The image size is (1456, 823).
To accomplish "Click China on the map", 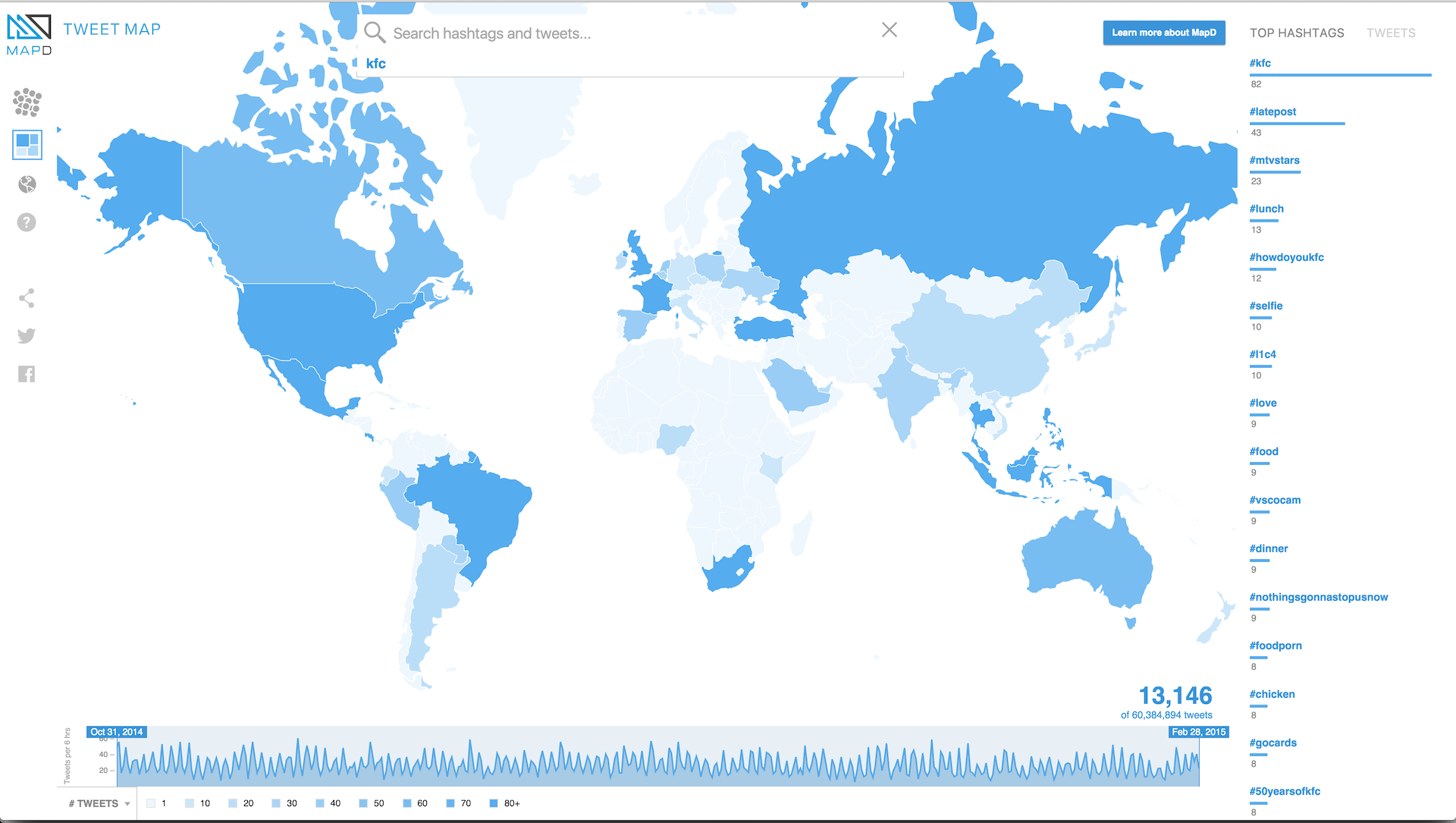I will pos(978,341).
